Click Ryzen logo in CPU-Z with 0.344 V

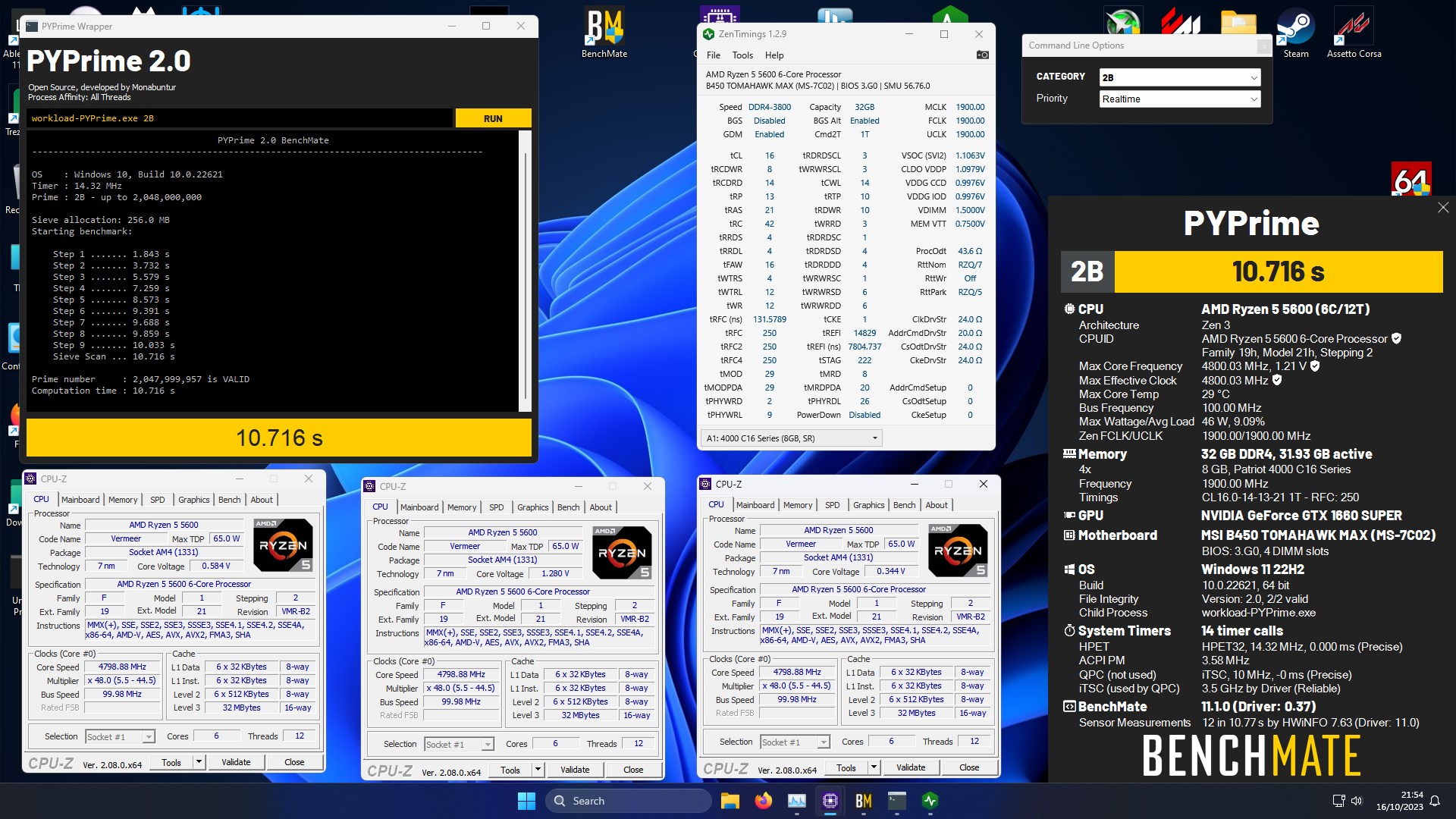pyautogui.click(x=958, y=550)
